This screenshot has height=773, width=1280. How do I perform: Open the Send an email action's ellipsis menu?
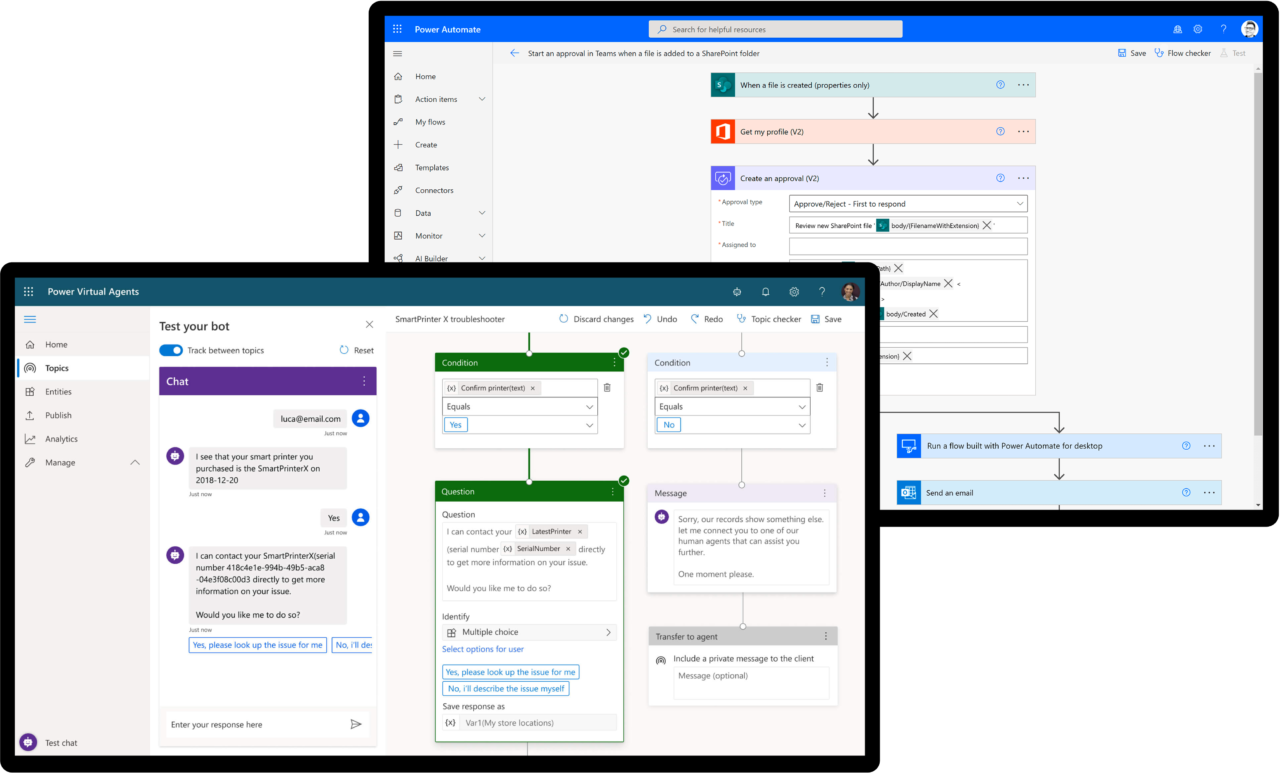[x=1209, y=492]
